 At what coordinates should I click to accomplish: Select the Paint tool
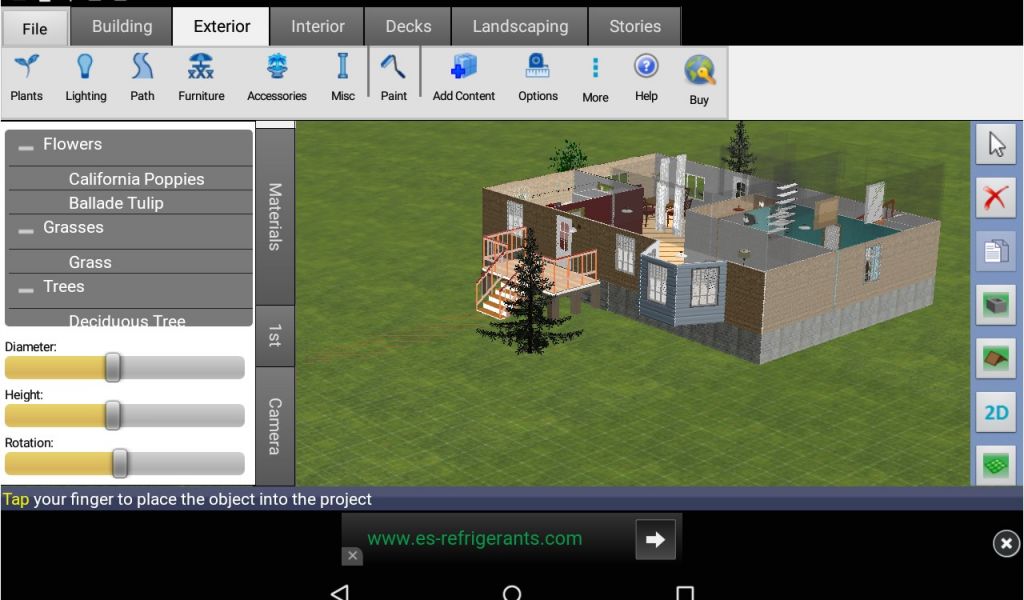[394, 78]
